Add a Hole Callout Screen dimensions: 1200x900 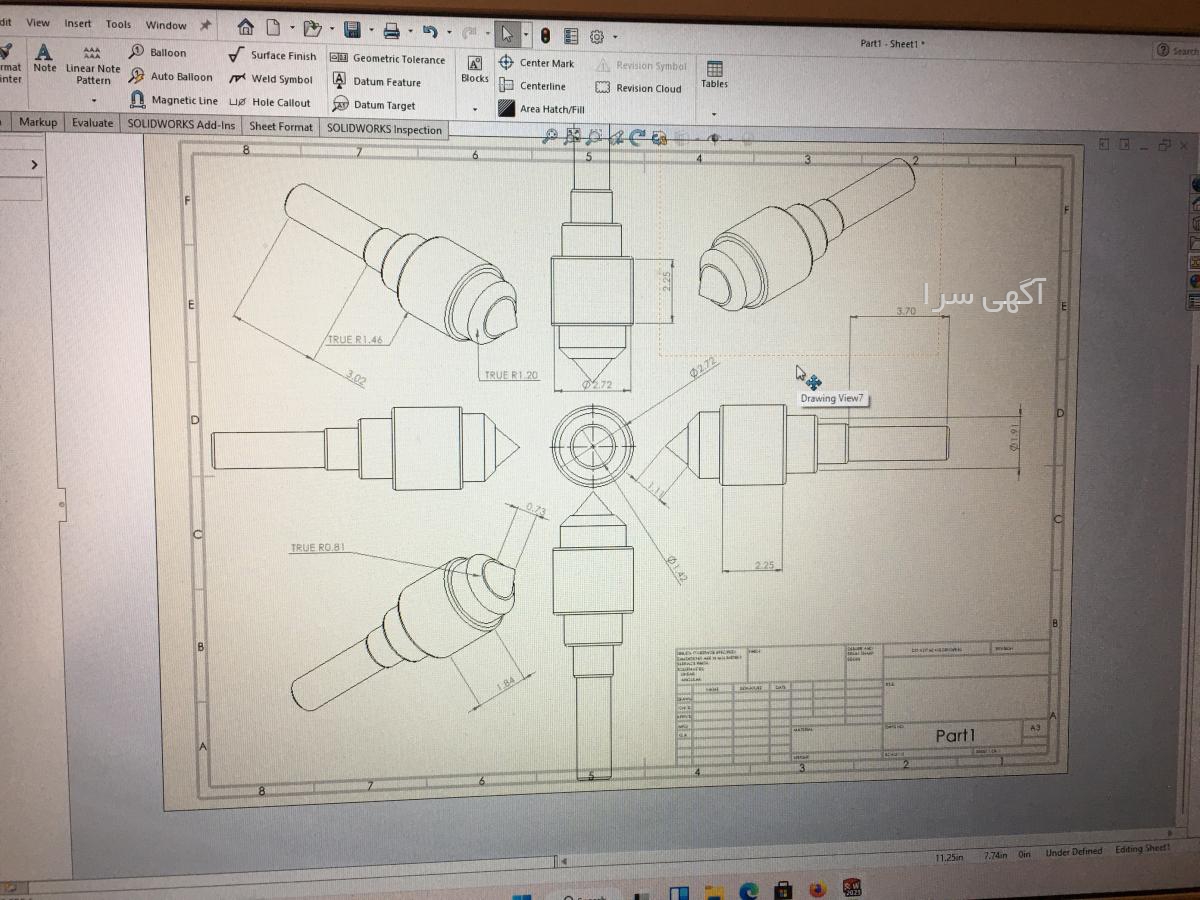pos(270,102)
